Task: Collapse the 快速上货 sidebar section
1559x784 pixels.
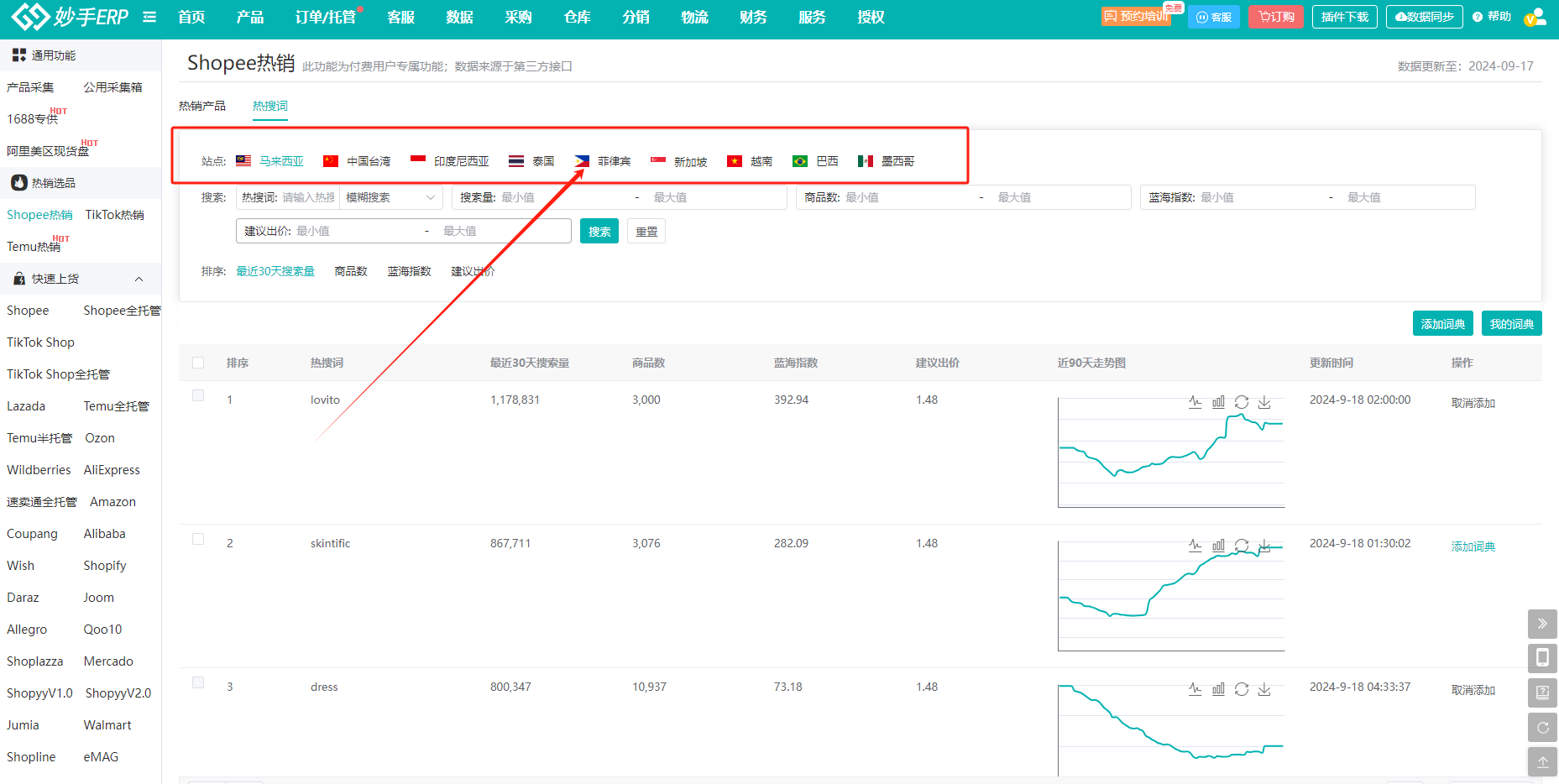Action: [139, 279]
